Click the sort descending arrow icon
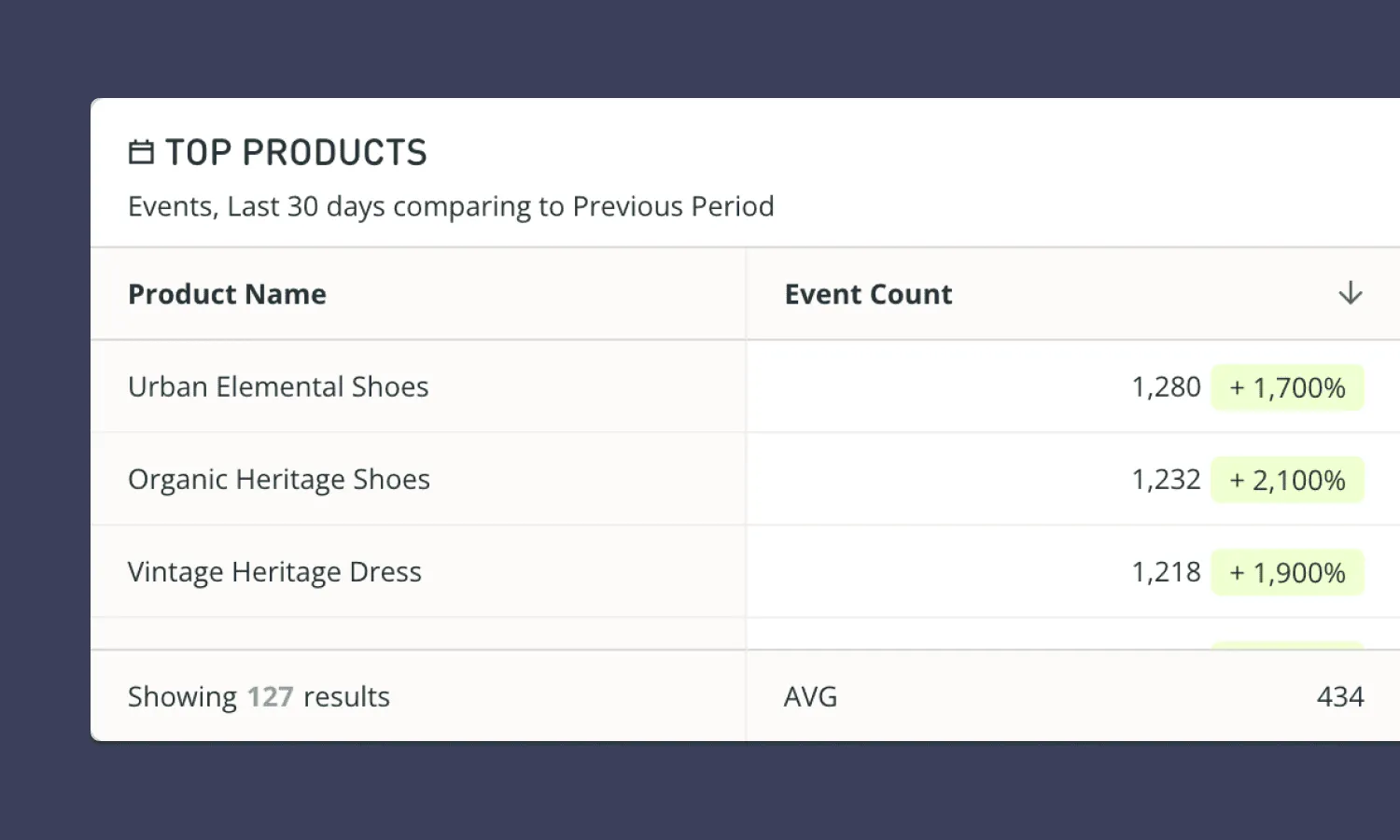This screenshot has width=1400, height=840. (1350, 294)
